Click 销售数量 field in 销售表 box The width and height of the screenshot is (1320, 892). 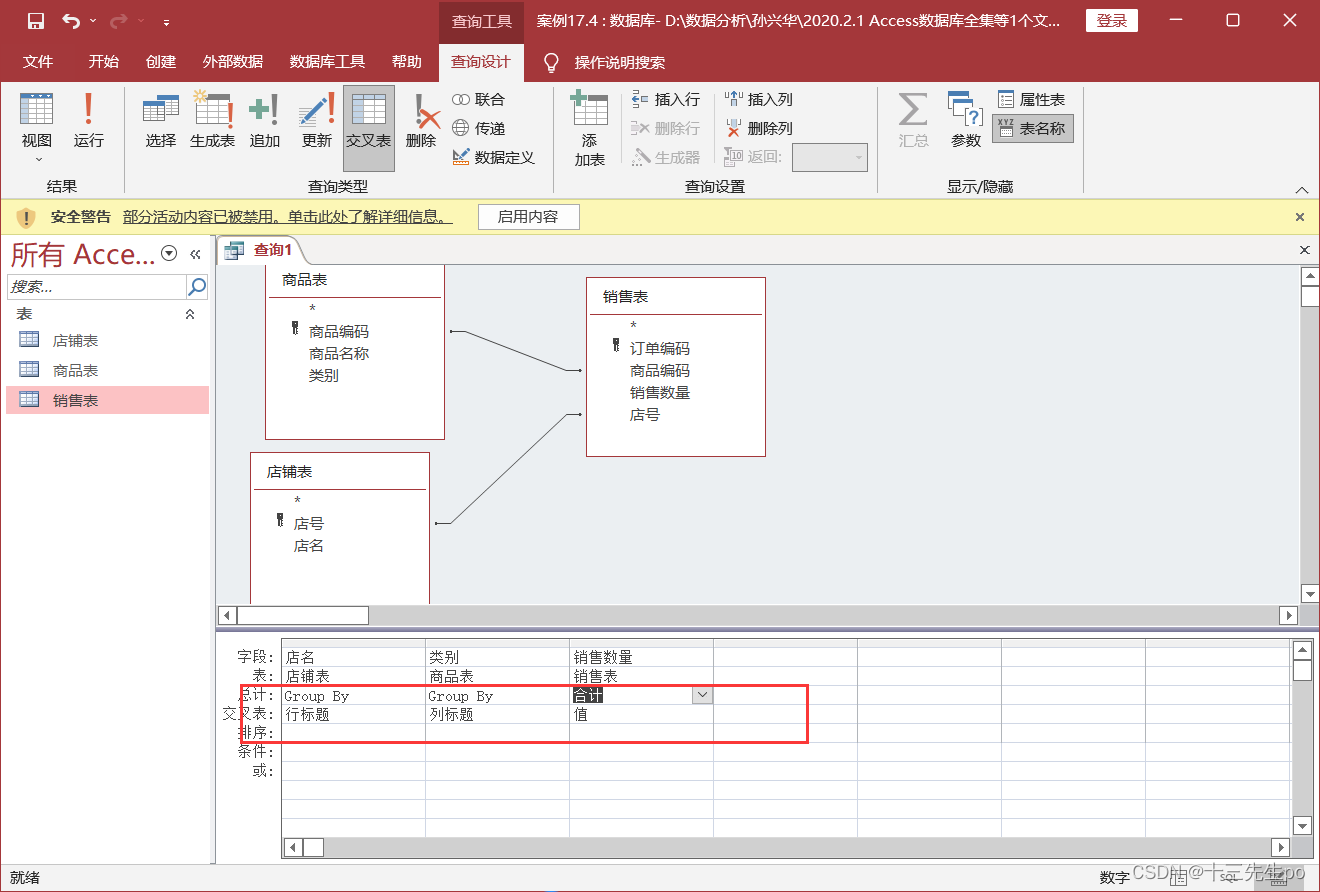[x=660, y=393]
